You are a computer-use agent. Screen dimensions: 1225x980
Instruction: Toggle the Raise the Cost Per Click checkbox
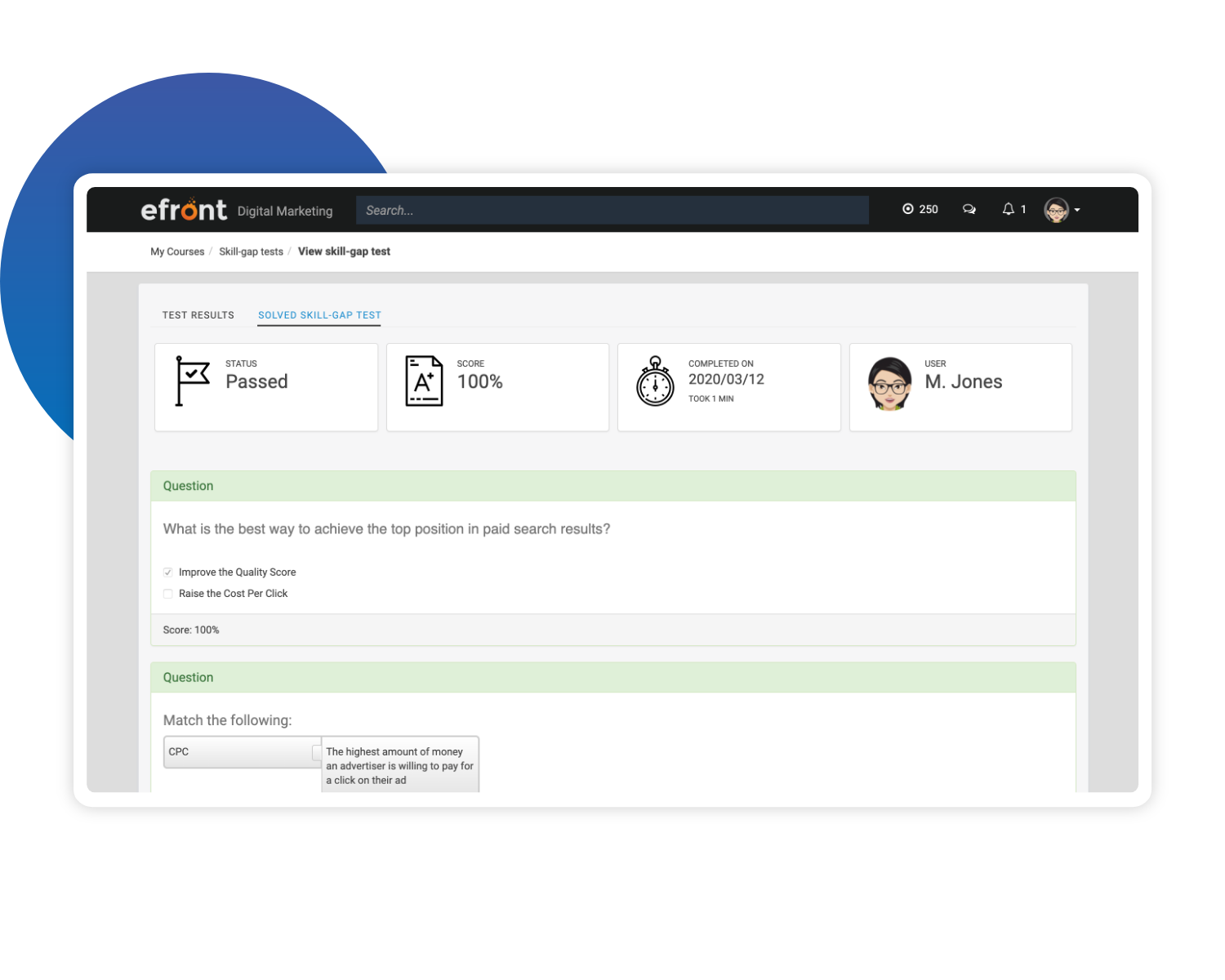pyautogui.click(x=168, y=594)
